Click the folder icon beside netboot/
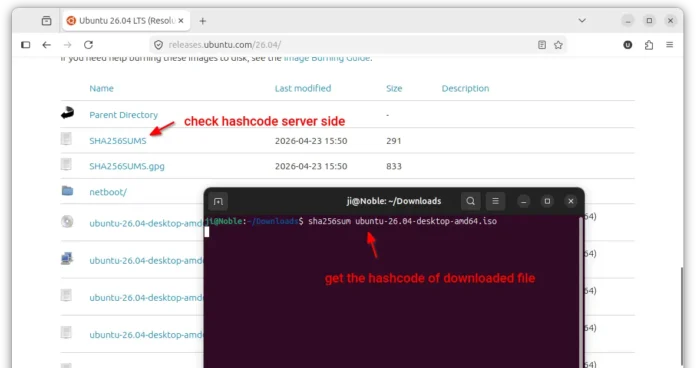The width and height of the screenshot is (700, 368). pyautogui.click(x=67, y=191)
